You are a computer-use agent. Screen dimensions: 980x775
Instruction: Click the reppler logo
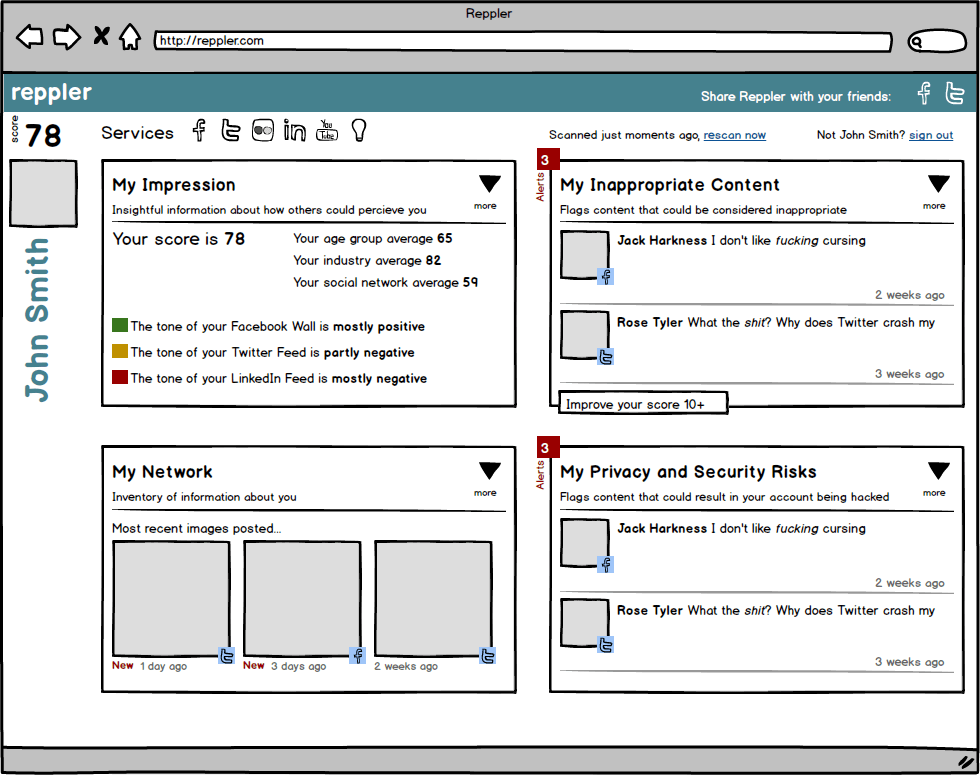coord(51,92)
